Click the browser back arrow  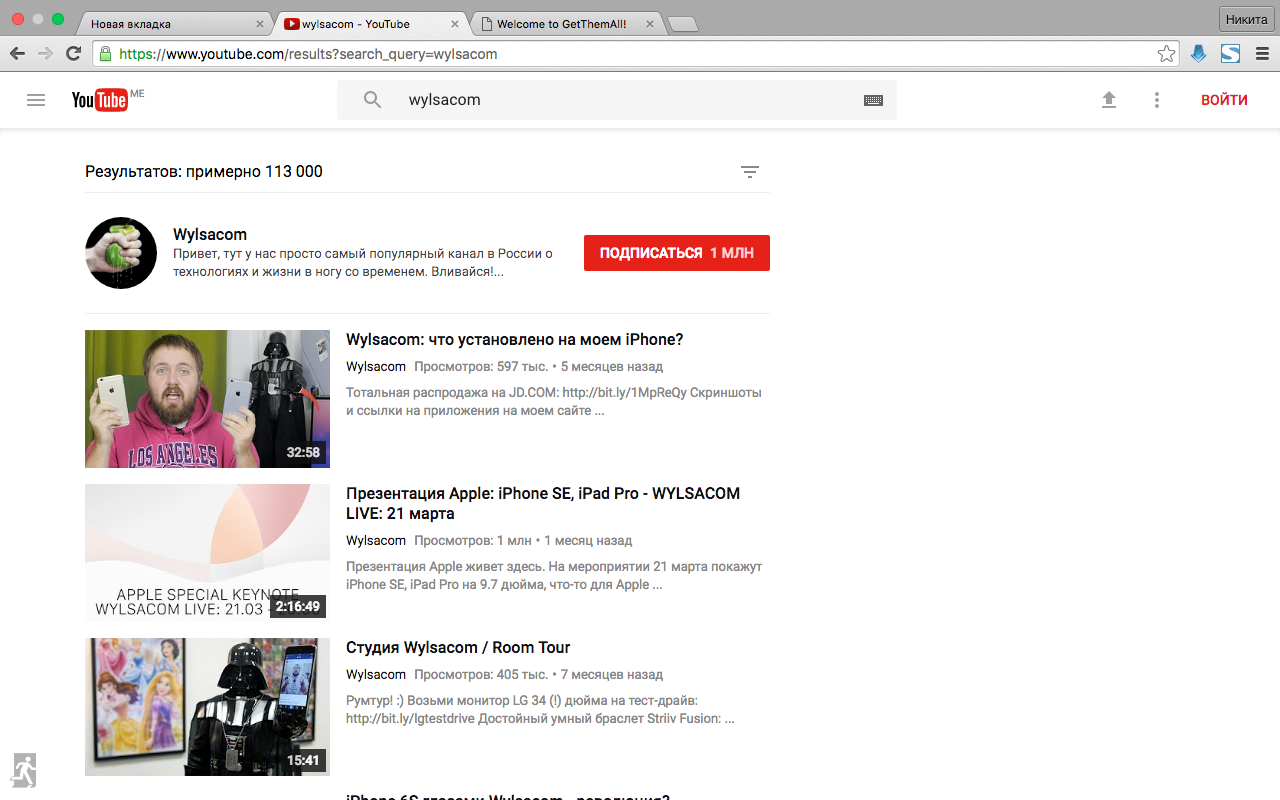pyautogui.click(x=17, y=54)
